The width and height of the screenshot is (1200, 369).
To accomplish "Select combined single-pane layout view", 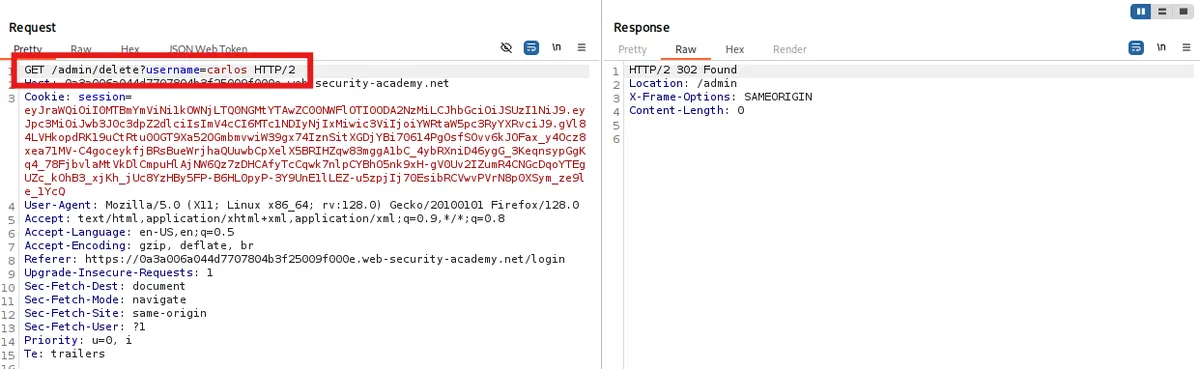I will pyautogui.click(x=1182, y=11).
